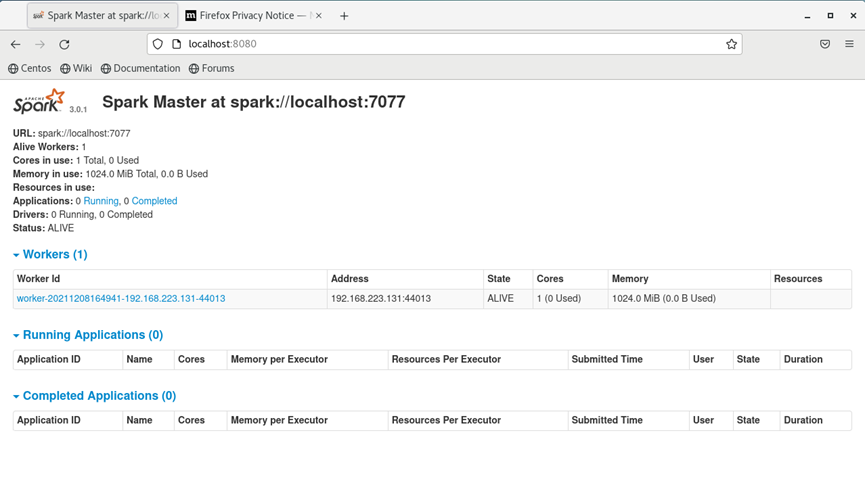This screenshot has width=865, height=481.
Task: Click the Spark version 3.0.1 label
Action: coord(78,109)
